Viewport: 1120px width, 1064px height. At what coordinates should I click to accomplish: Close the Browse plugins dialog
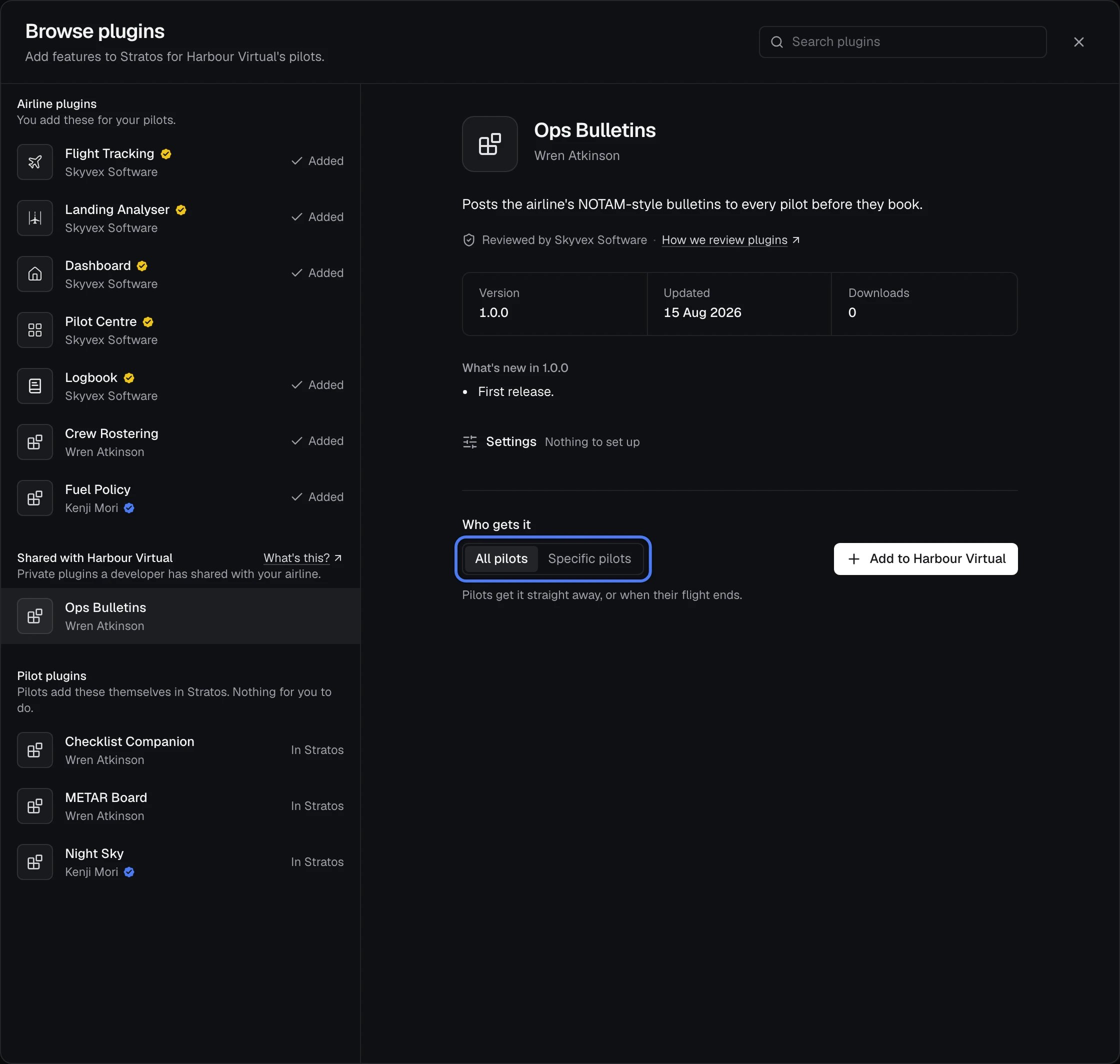pyautogui.click(x=1079, y=42)
